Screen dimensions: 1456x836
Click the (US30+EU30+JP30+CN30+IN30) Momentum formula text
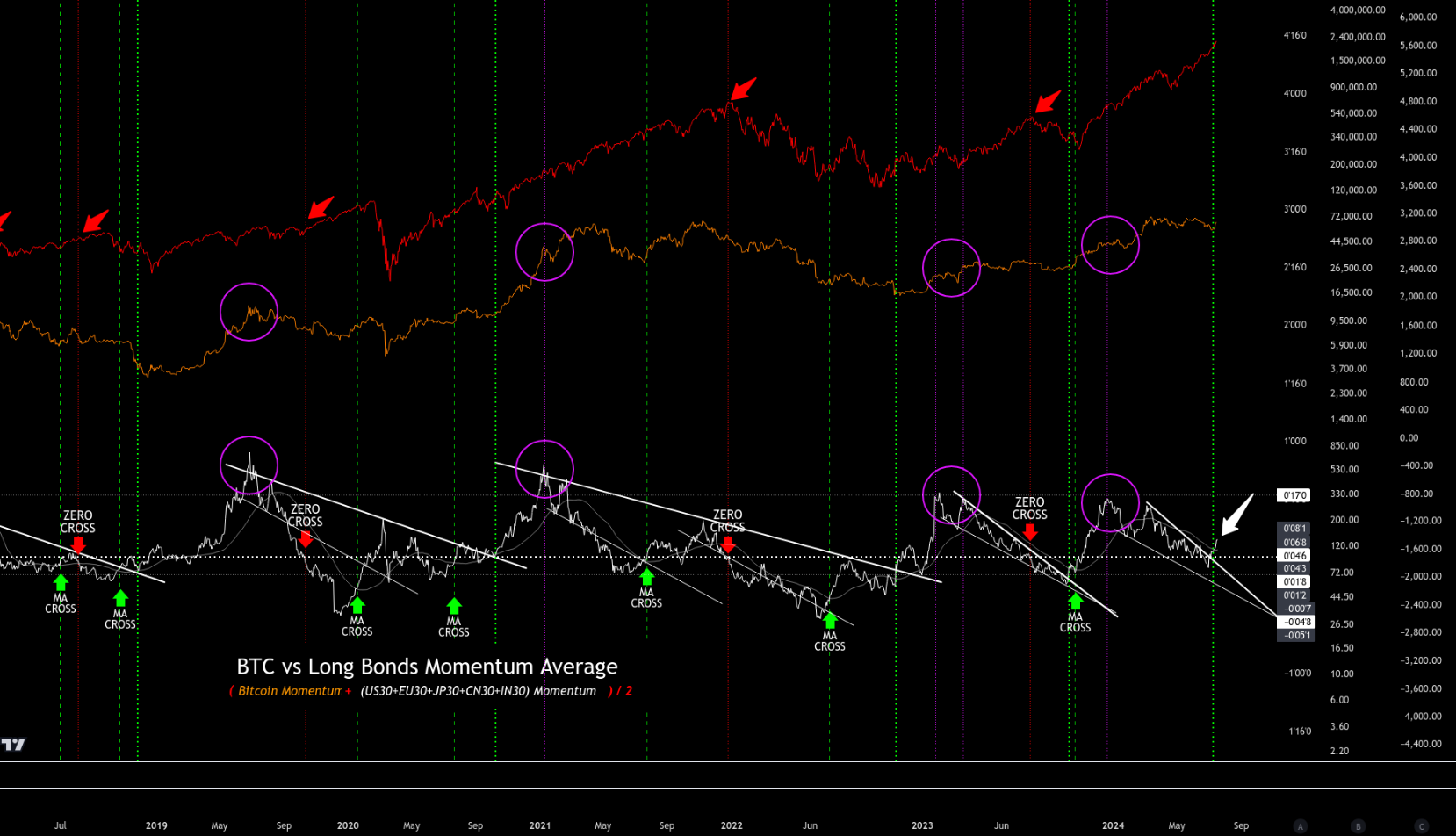click(478, 691)
